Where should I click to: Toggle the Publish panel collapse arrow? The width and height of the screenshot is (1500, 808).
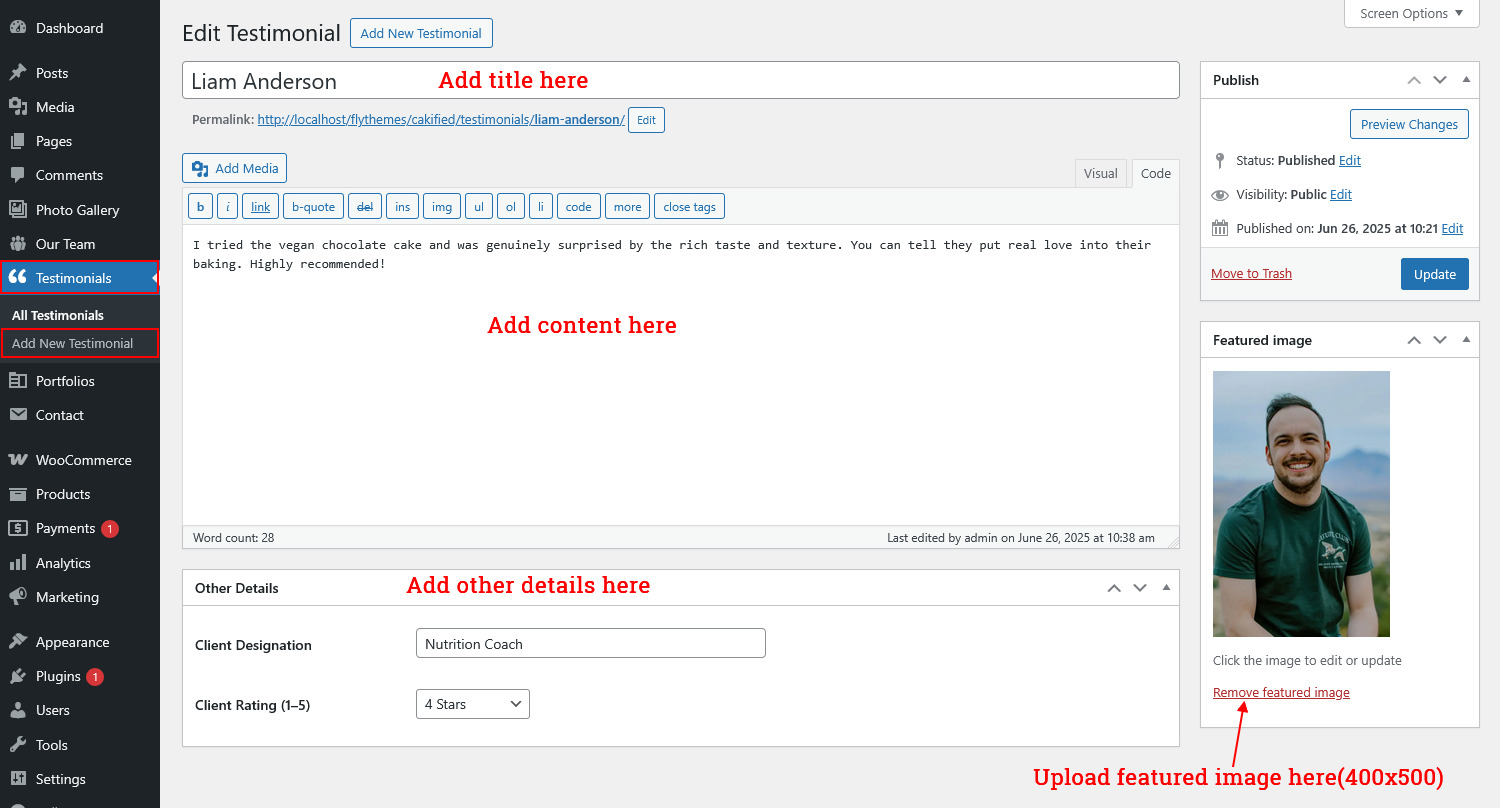pyautogui.click(x=1466, y=80)
